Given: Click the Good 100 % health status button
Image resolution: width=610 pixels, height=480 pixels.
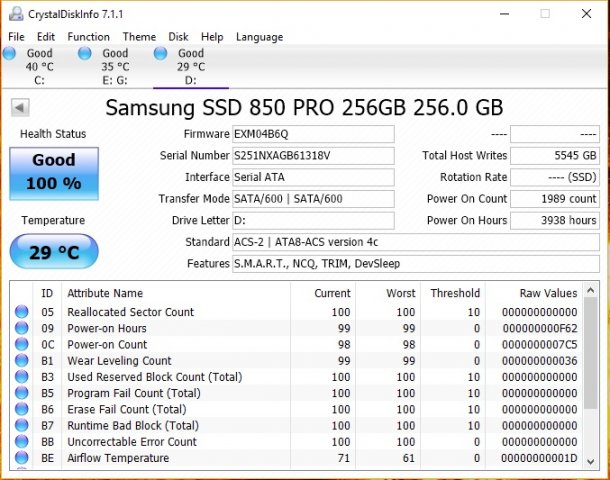Looking at the screenshot, I should point(54,171).
